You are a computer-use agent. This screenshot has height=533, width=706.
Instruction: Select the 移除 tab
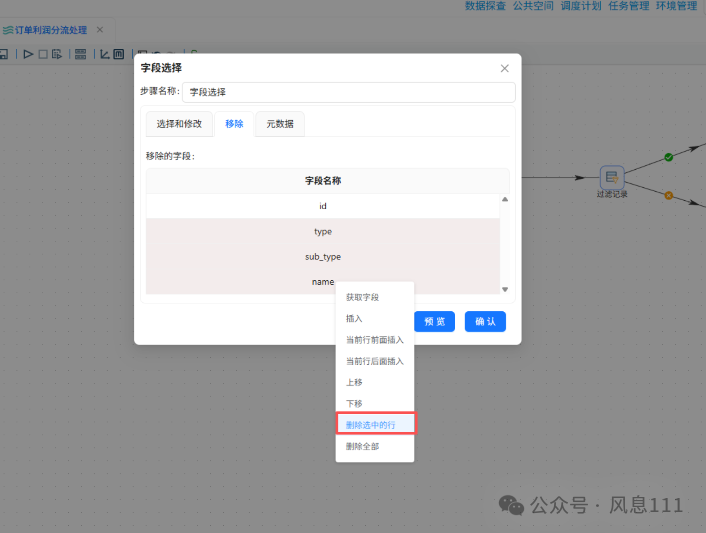(x=234, y=124)
